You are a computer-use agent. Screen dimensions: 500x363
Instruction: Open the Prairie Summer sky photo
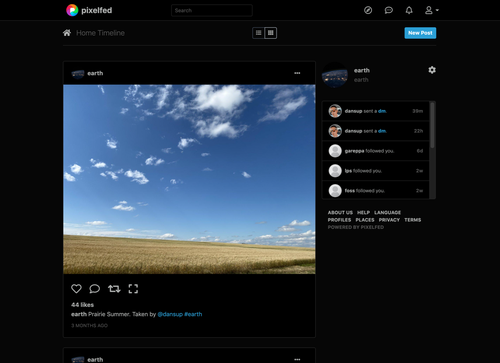click(x=189, y=179)
